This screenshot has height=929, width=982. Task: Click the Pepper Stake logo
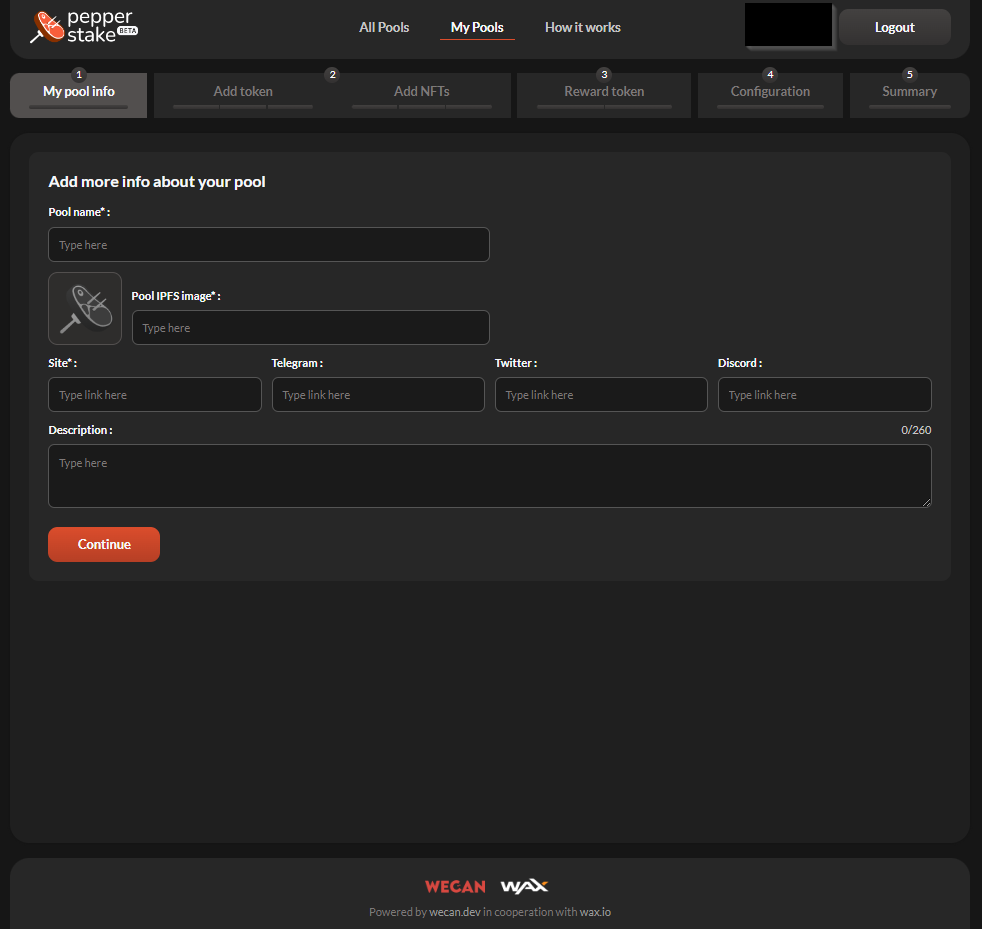84,27
